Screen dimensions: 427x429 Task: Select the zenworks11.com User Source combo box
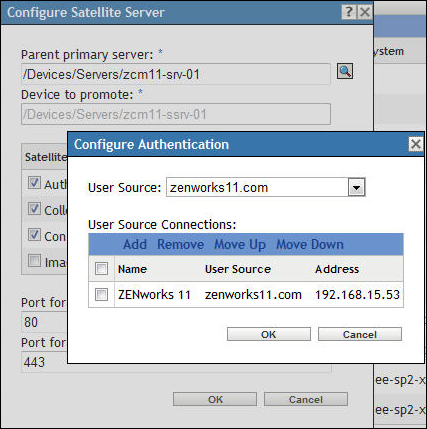[x=266, y=188]
